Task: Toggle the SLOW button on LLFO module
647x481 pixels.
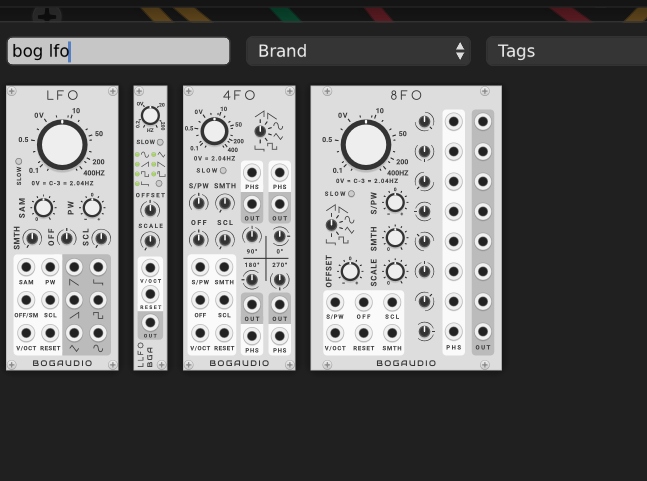Action: coord(160,142)
